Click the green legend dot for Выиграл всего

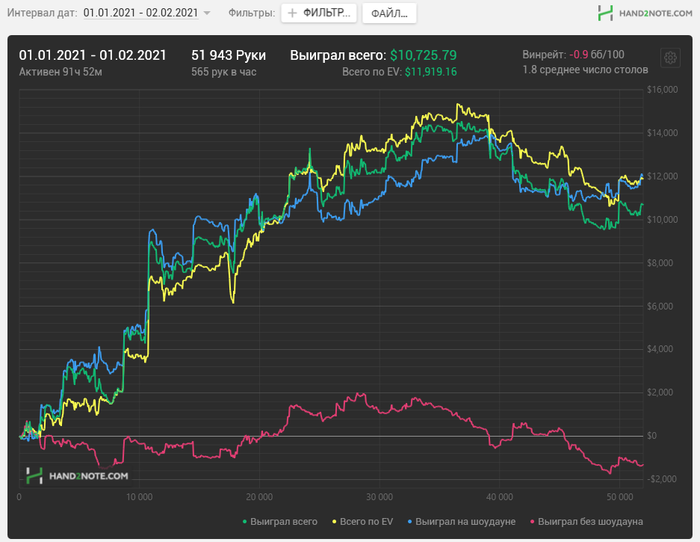(245, 521)
